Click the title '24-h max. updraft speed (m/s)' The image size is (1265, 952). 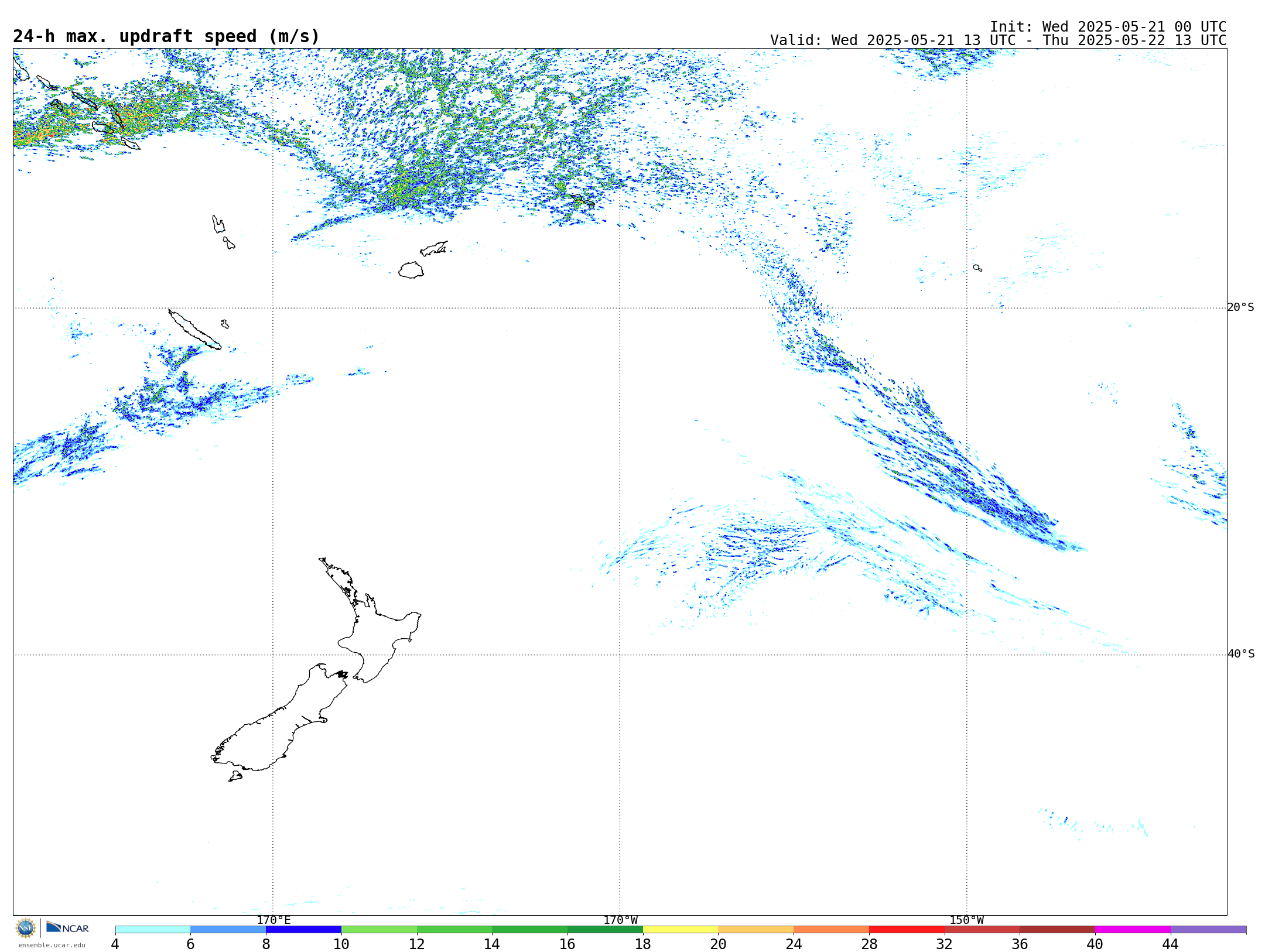pyautogui.click(x=166, y=36)
